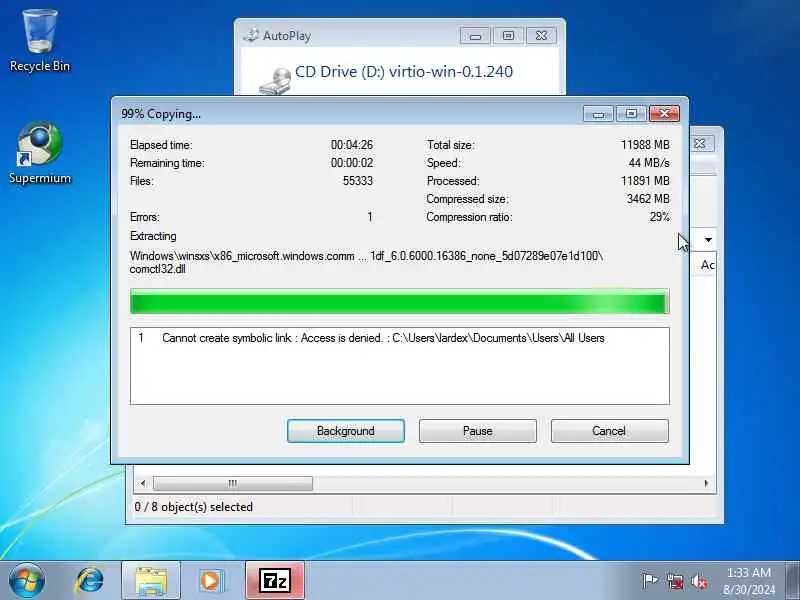This screenshot has height=600, width=800.
Task: Click the '0 / 8 object(s) selected' status text
Action: tap(194, 507)
